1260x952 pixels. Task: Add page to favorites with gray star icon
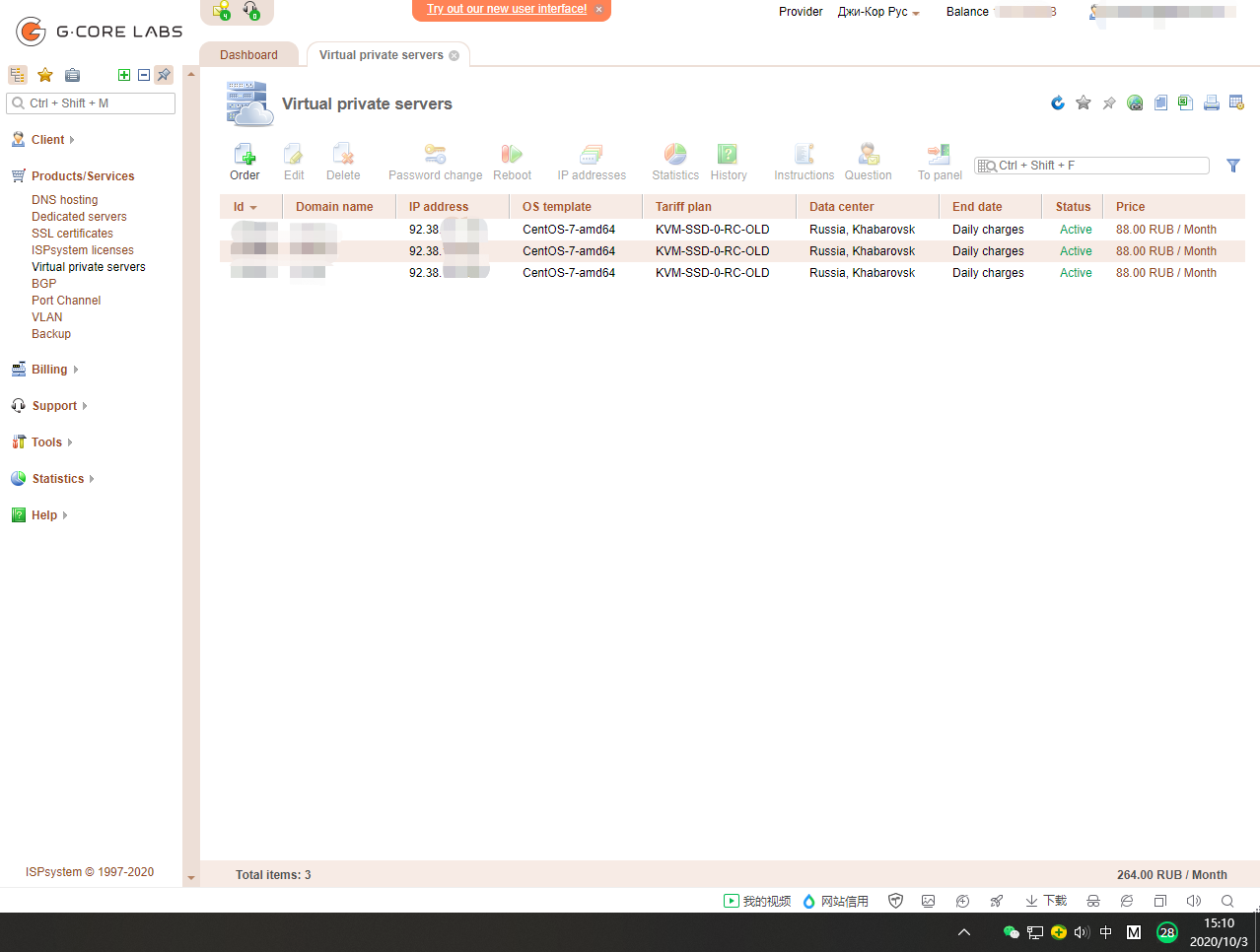(1084, 102)
